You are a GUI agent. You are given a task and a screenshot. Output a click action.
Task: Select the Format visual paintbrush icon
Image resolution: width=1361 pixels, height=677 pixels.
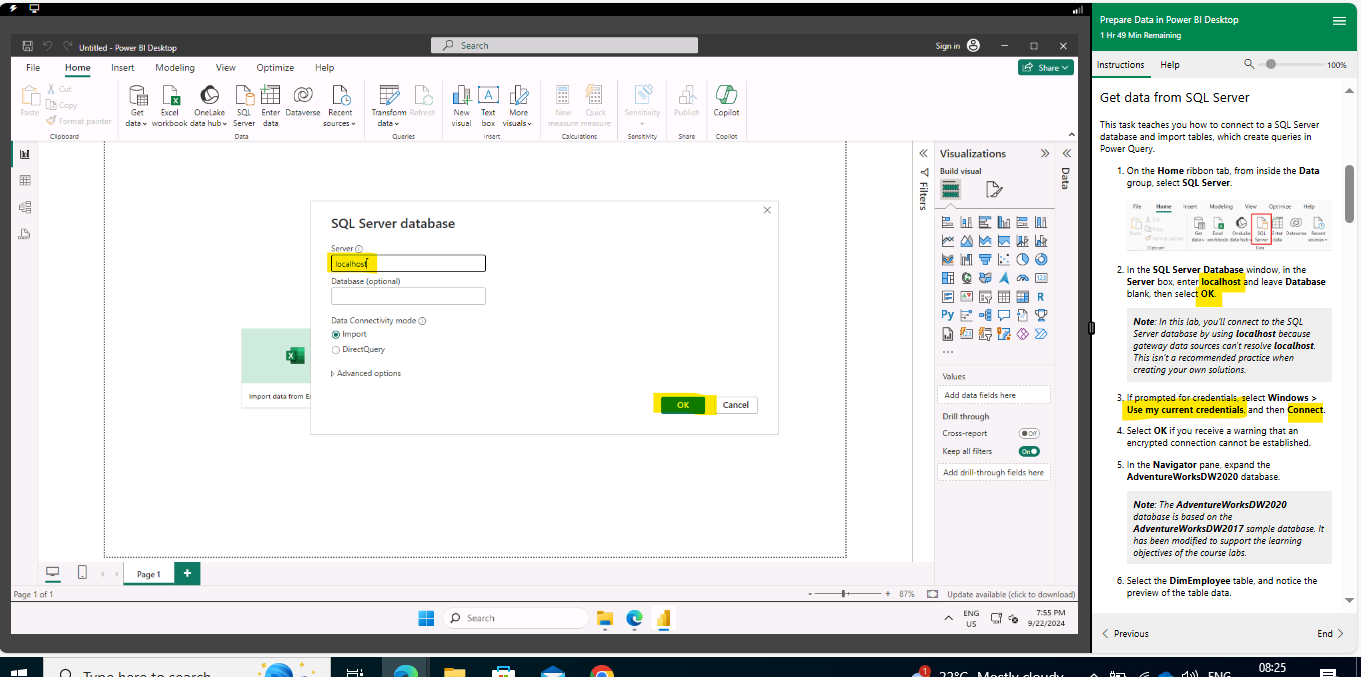pos(993,189)
